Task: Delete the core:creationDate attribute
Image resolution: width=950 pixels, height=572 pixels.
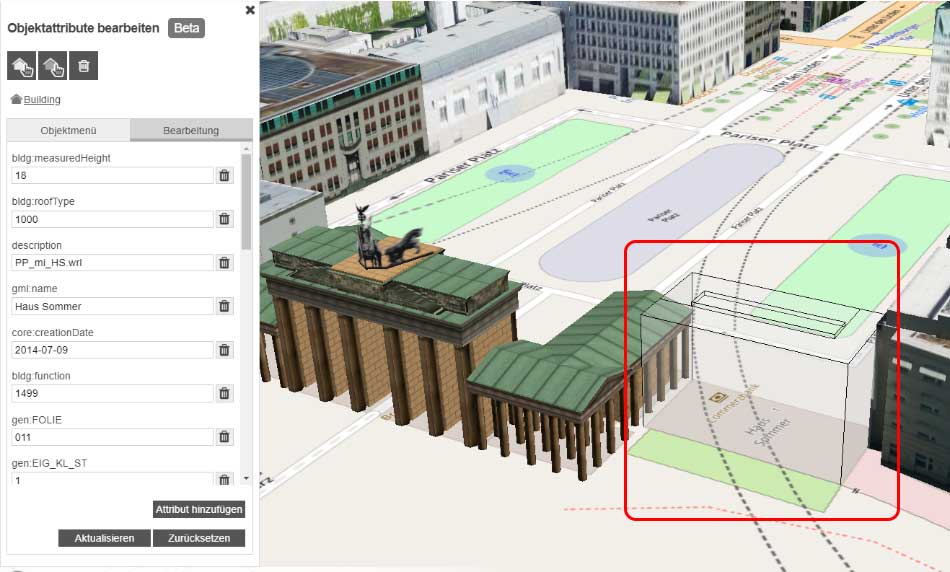Action: coord(224,350)
